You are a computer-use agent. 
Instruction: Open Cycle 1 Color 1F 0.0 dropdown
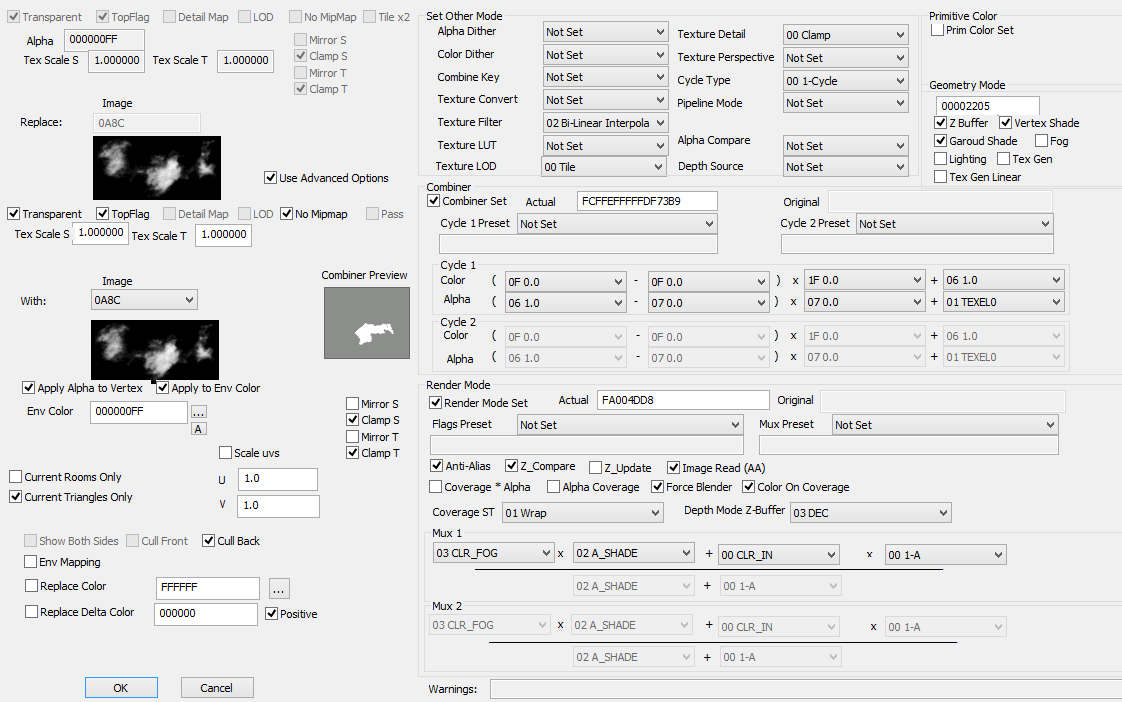coord(865,280)
